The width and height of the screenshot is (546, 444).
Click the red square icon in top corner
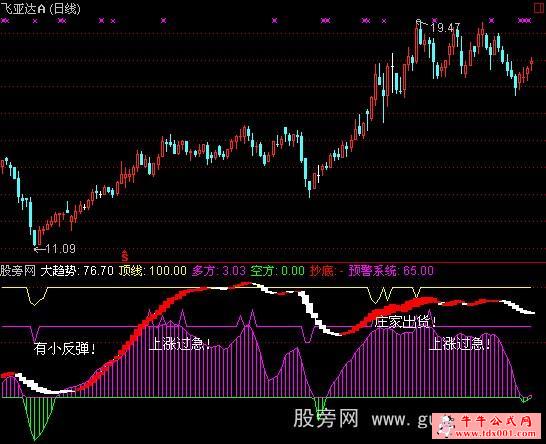(x=540, y=8)
